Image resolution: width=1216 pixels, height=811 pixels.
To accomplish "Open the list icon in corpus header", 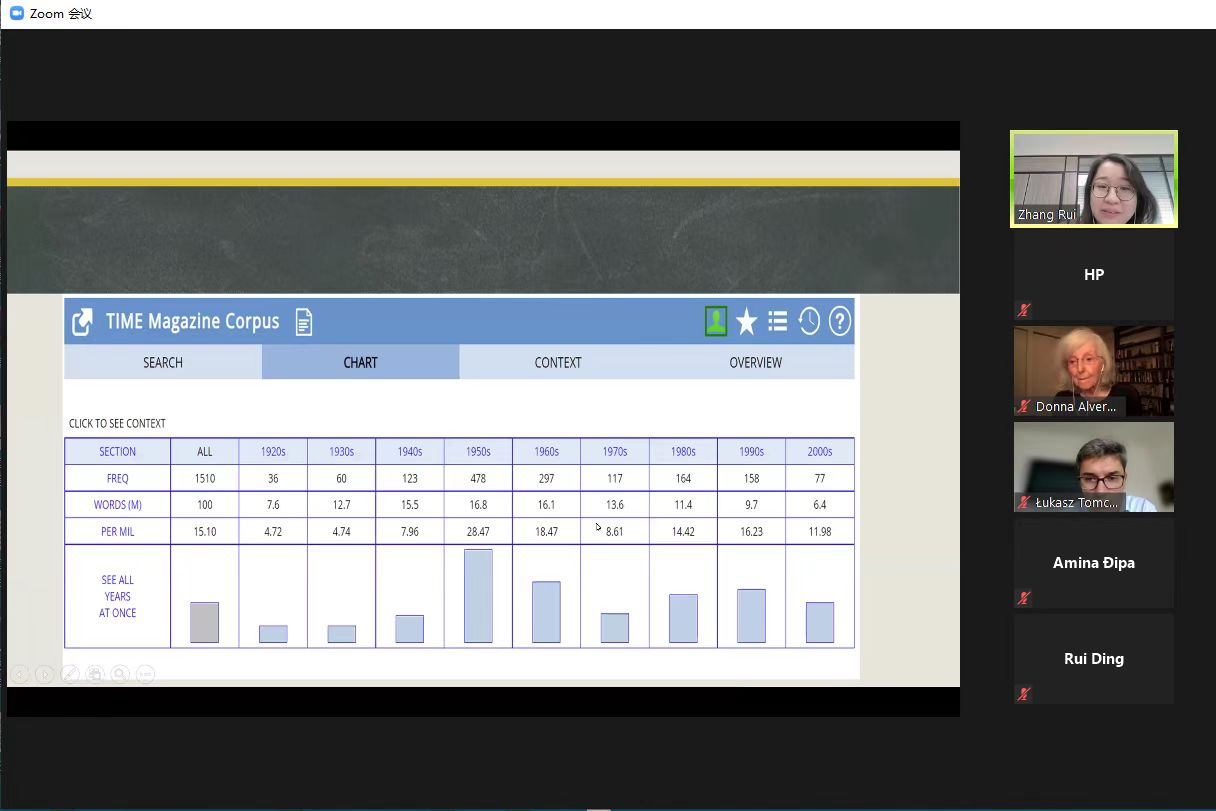I will pyautogui.click(x=777, y=321).
